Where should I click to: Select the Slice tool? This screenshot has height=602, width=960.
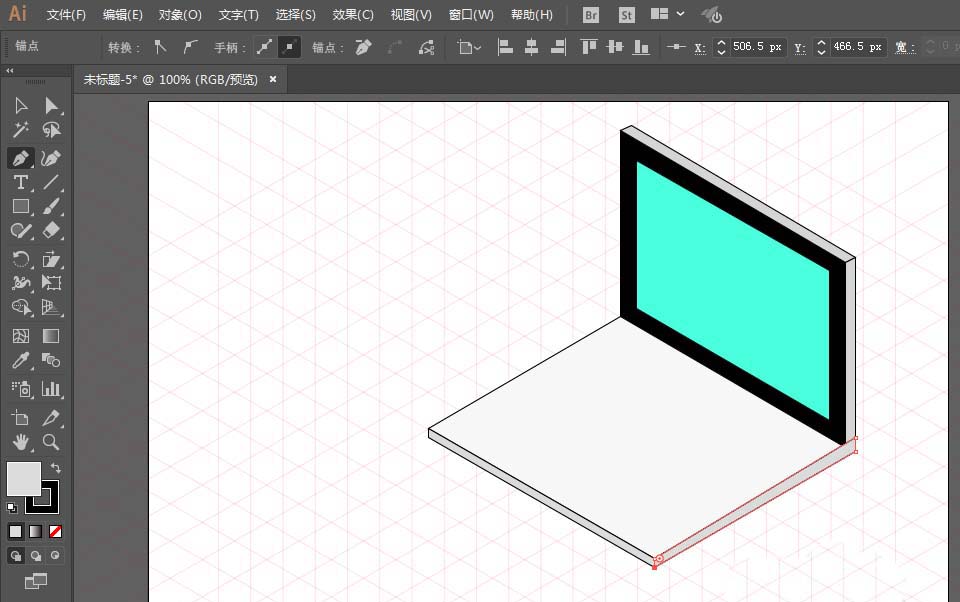pos(51,418)
